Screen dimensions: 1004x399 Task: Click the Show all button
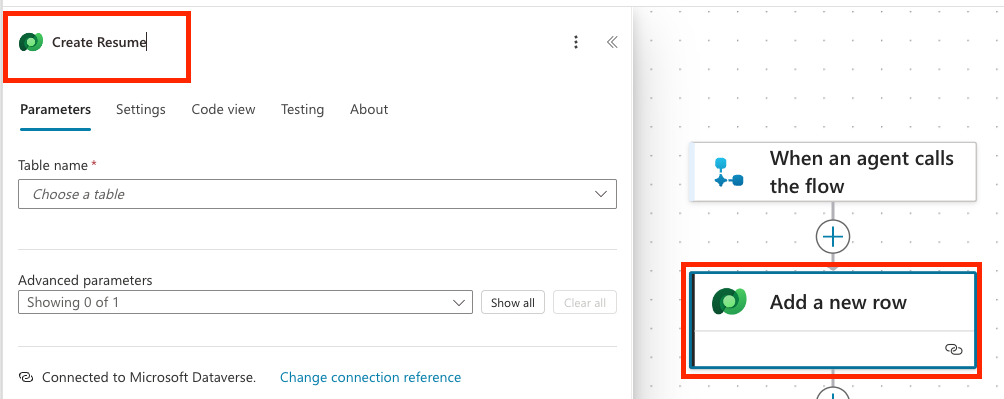tap(513, 302)
